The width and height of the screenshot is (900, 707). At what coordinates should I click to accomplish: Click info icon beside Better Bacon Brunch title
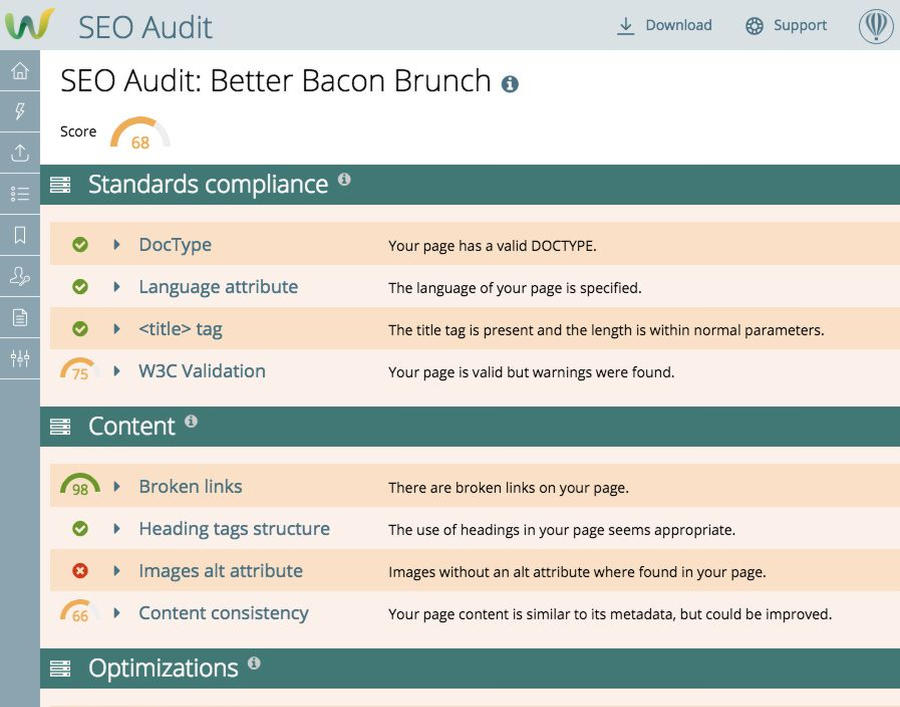[x=510, y=84]
